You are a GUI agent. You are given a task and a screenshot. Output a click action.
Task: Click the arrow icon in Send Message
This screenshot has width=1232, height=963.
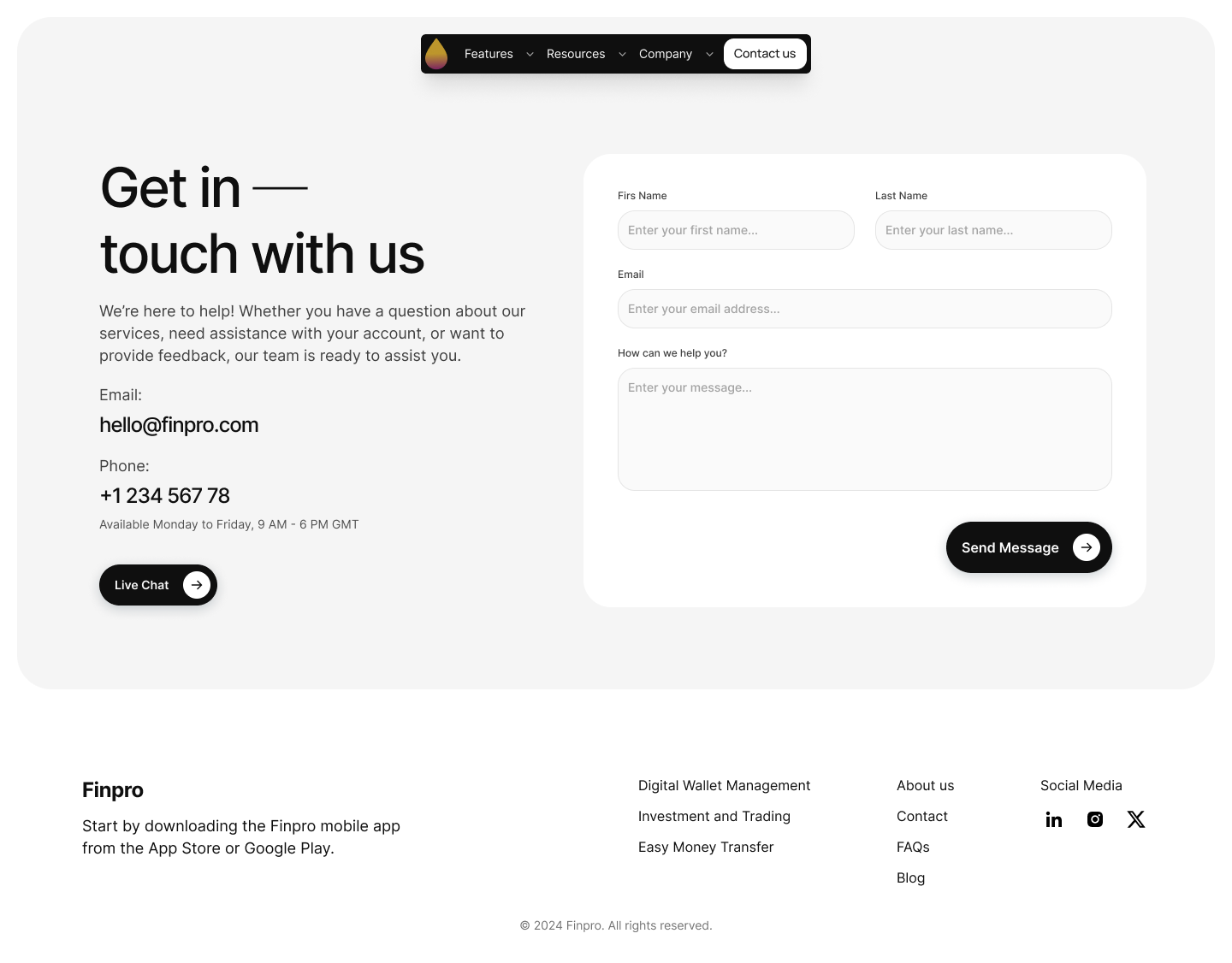click(1087, 547)
